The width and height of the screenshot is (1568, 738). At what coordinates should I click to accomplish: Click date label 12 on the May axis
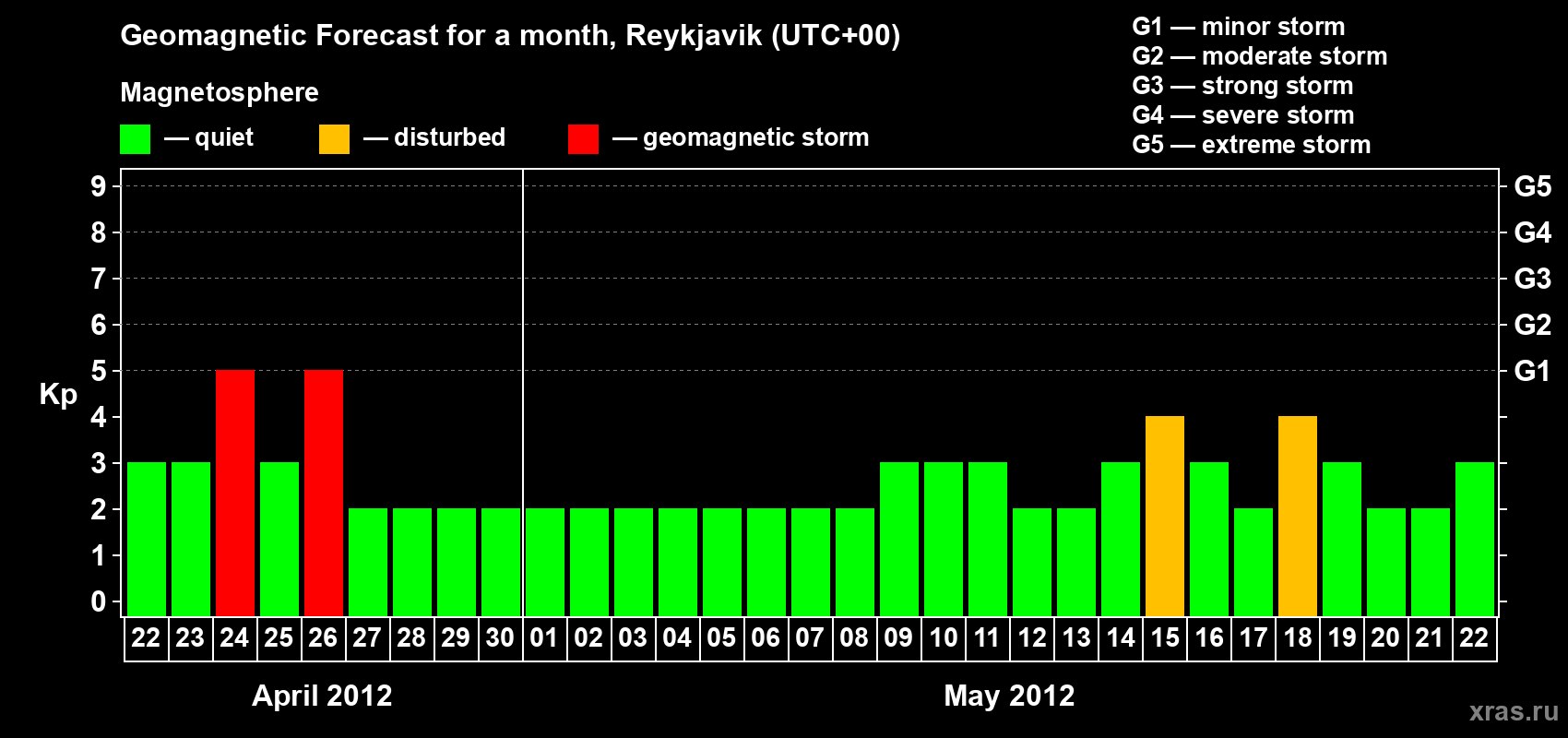coord(1032,638)
